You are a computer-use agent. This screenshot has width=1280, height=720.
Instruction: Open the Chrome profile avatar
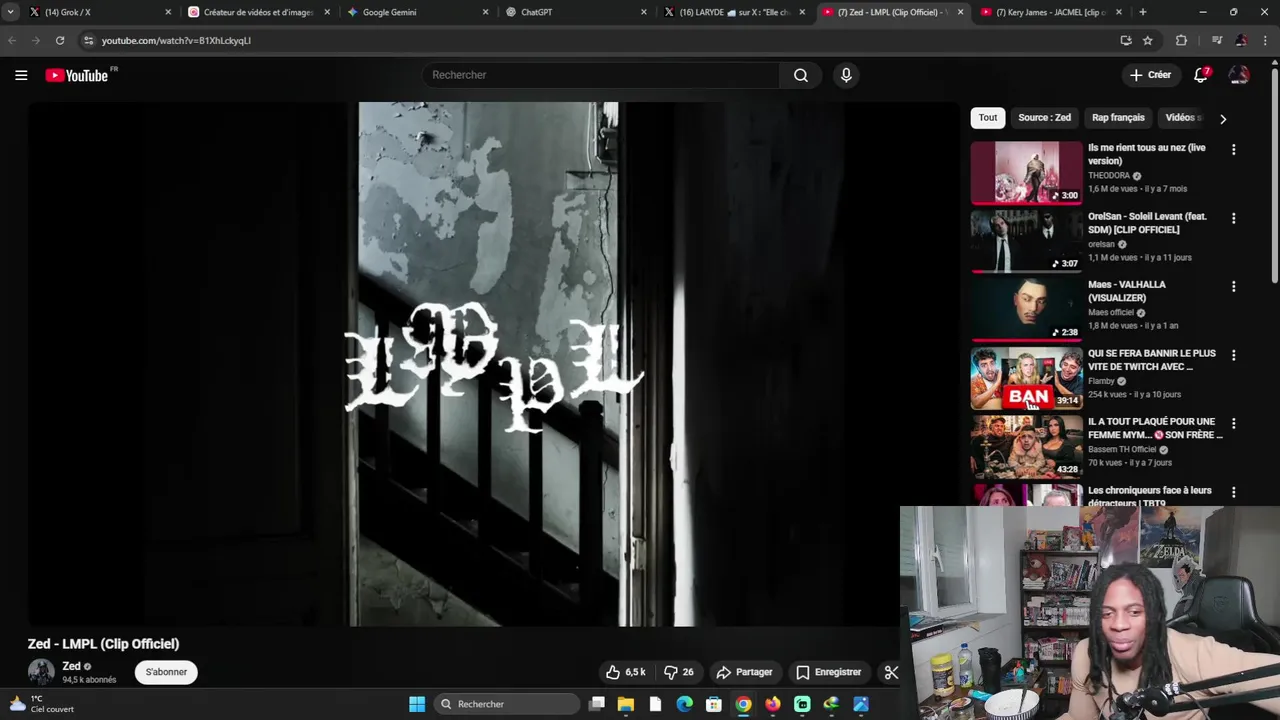(x=1241, y=40)
